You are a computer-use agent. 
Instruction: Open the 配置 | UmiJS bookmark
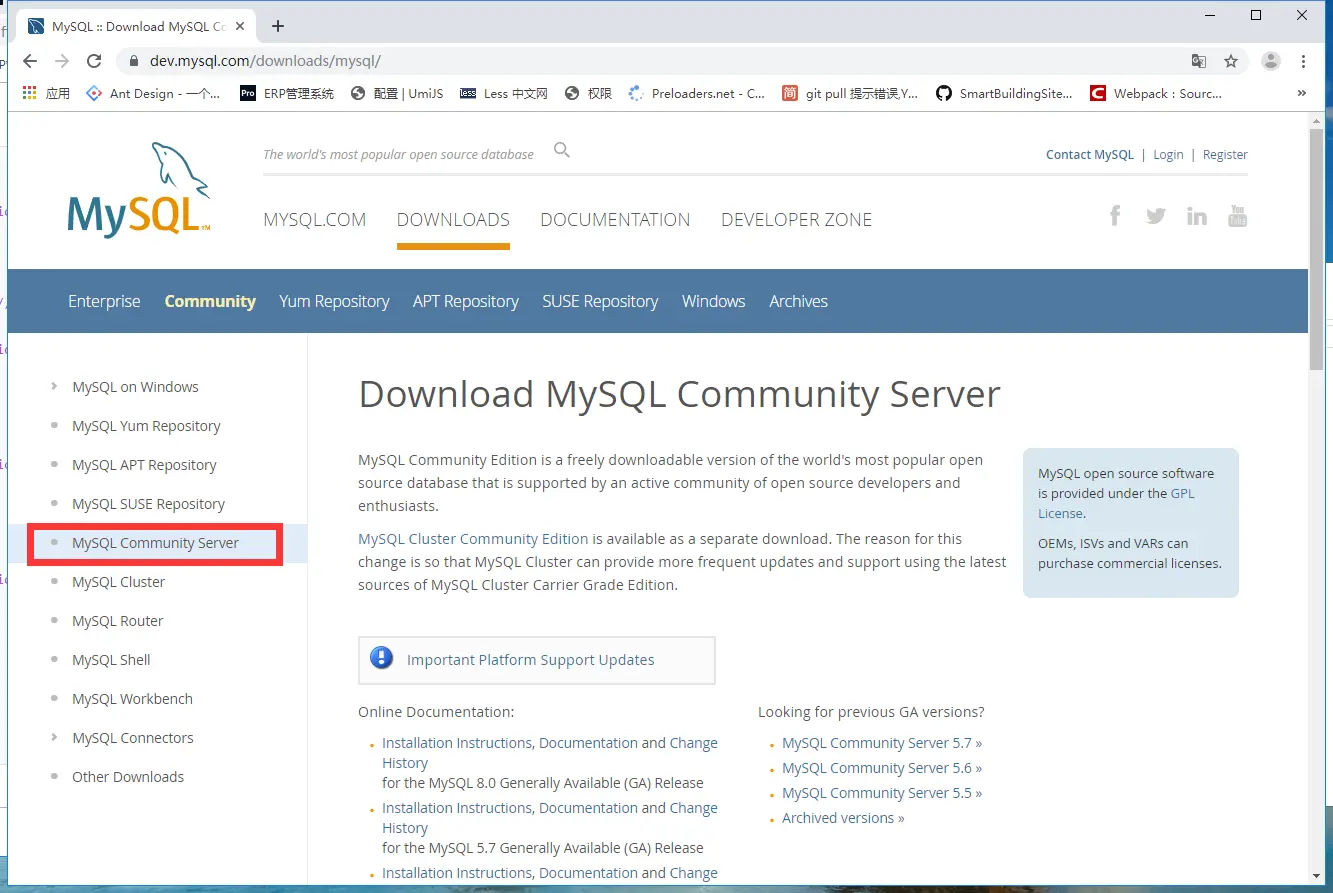pos(397,93)
